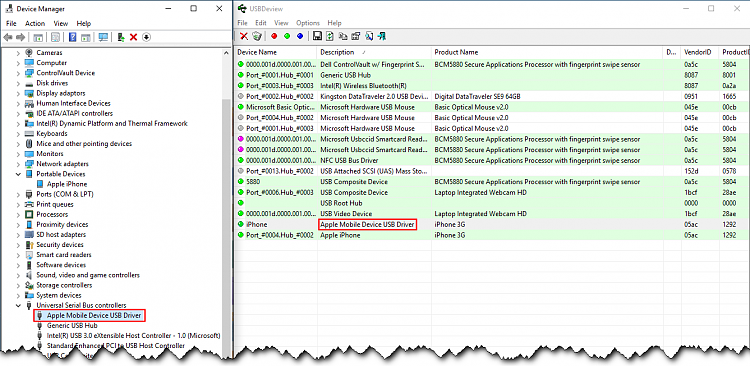Click the blue dot icon in USBDeview toolbar
The height and width of the screenshot is (366, 750).
click(x=300, y=36)
